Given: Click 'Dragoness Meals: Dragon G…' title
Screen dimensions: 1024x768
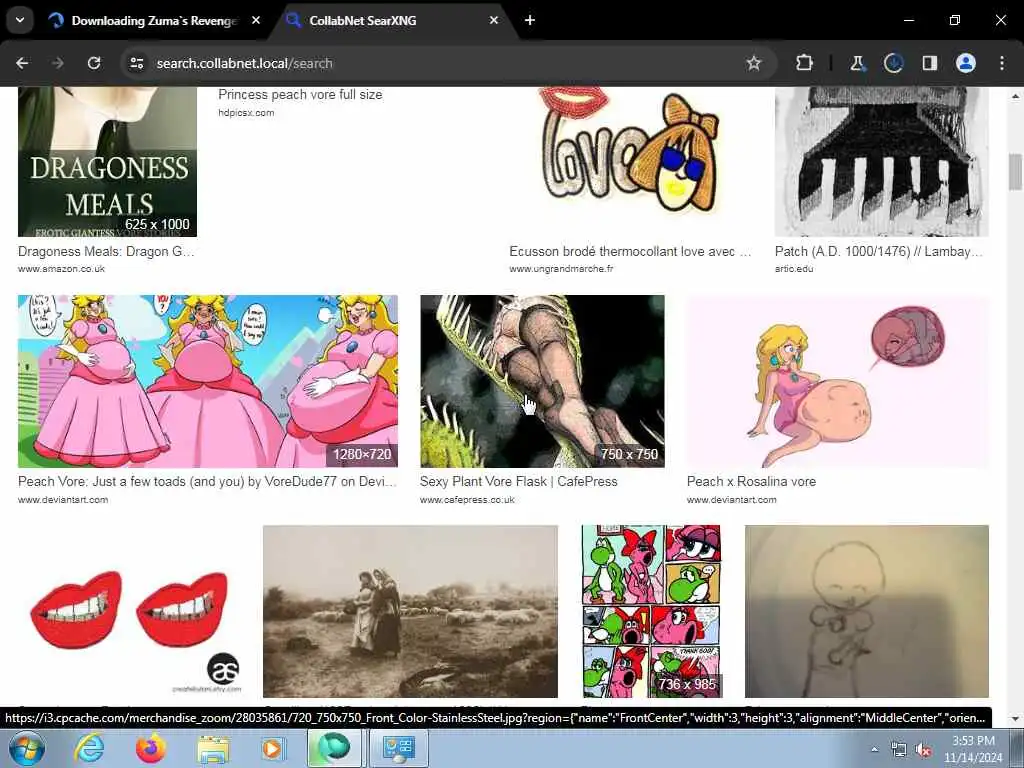Looking at the screenshot, I should [x=106, y=251].
